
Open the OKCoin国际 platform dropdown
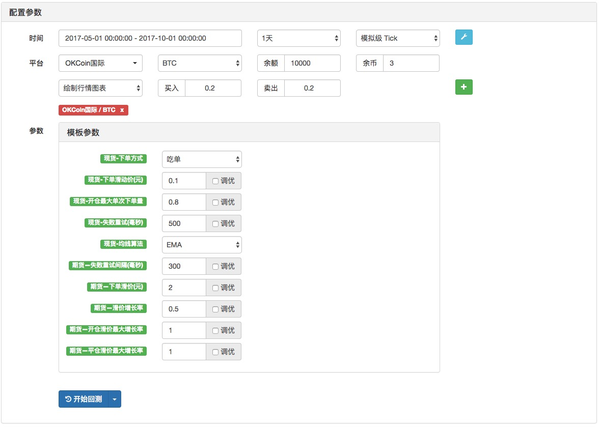tap(100, 63)
